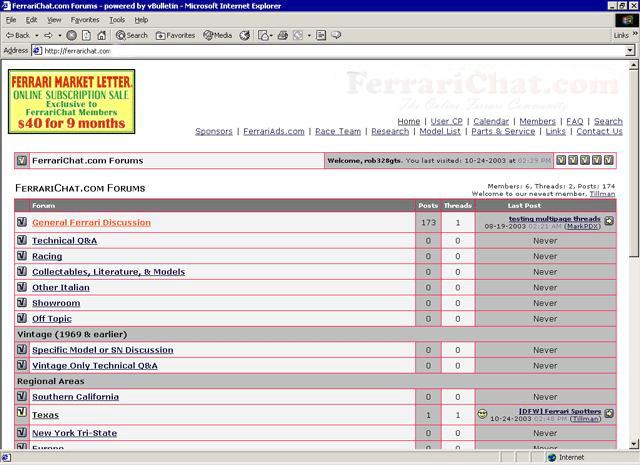This screenshot has width=640, height=465.
Task: Open the File menu
Action: coord(11,20)
